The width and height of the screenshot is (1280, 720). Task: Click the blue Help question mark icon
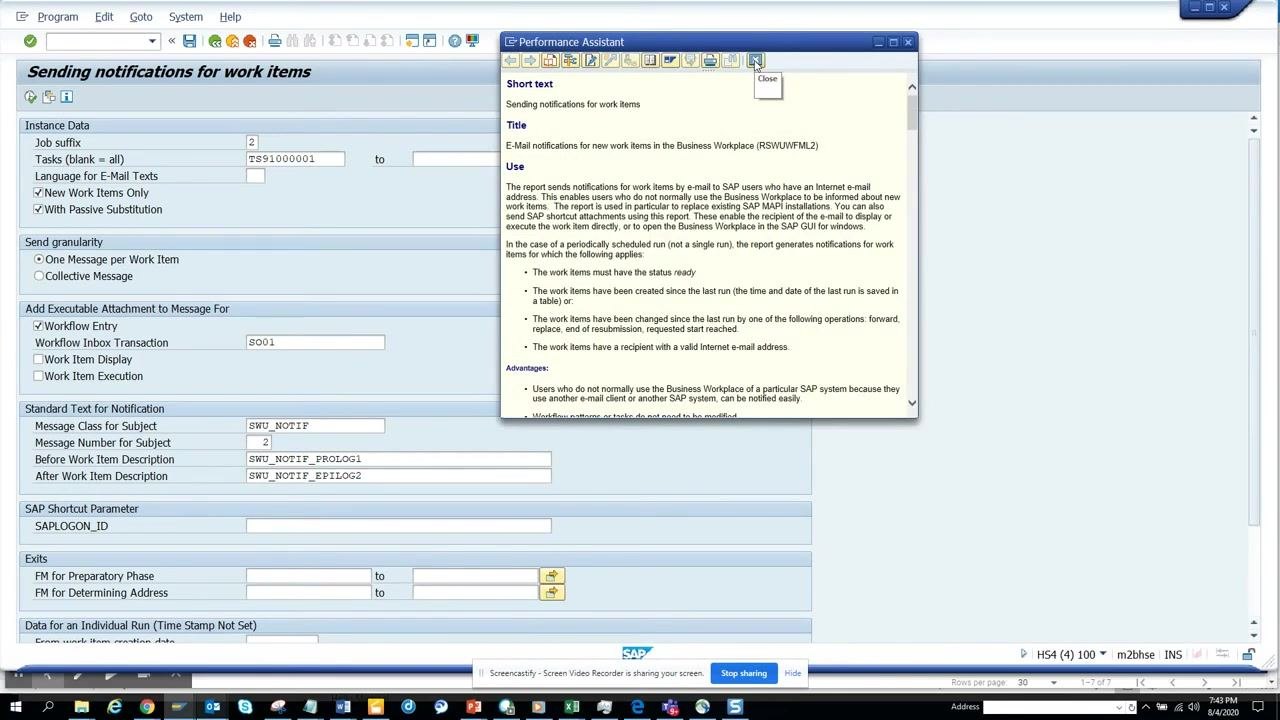455,41
